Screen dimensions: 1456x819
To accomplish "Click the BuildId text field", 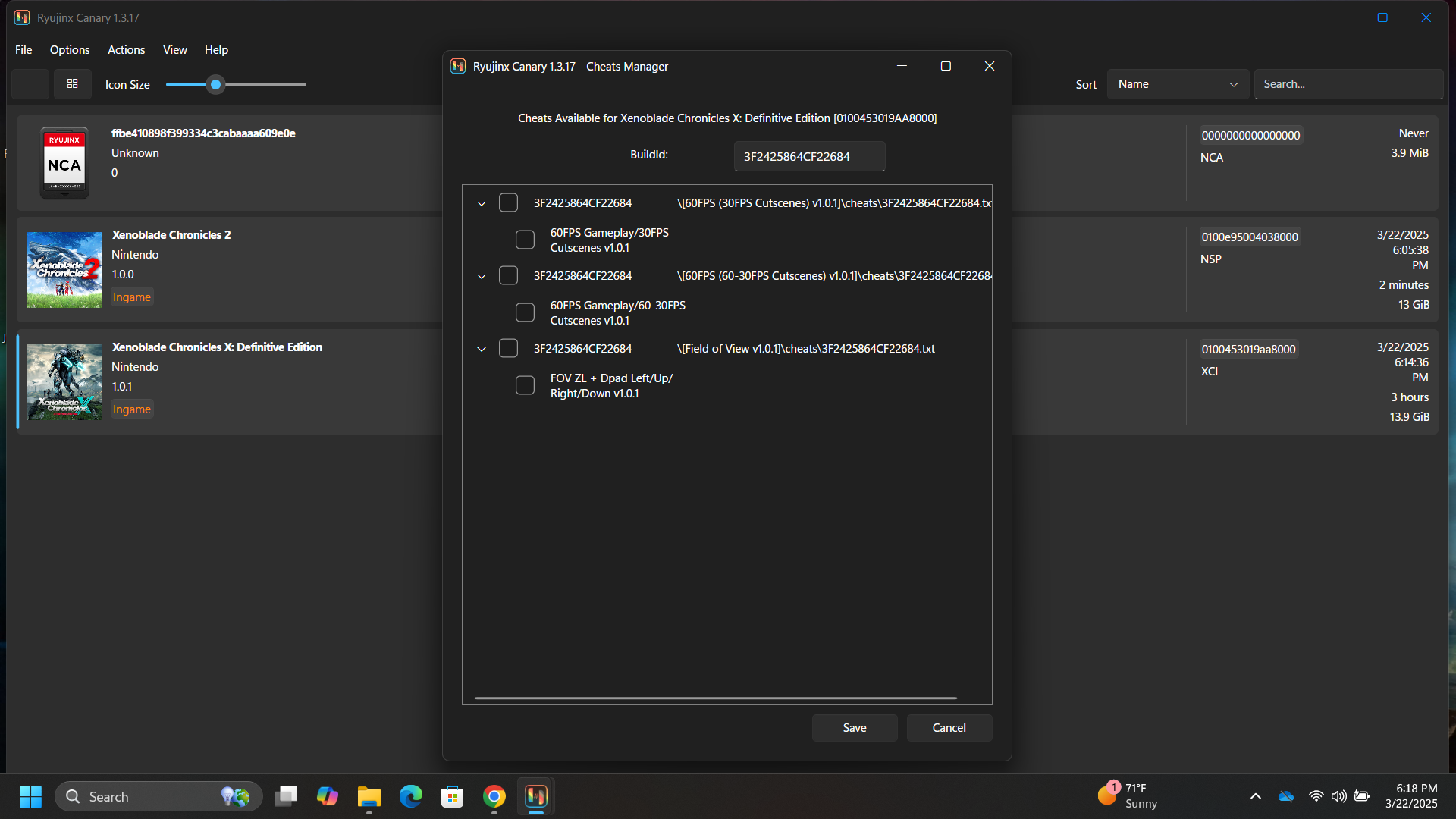I will 809,156.
